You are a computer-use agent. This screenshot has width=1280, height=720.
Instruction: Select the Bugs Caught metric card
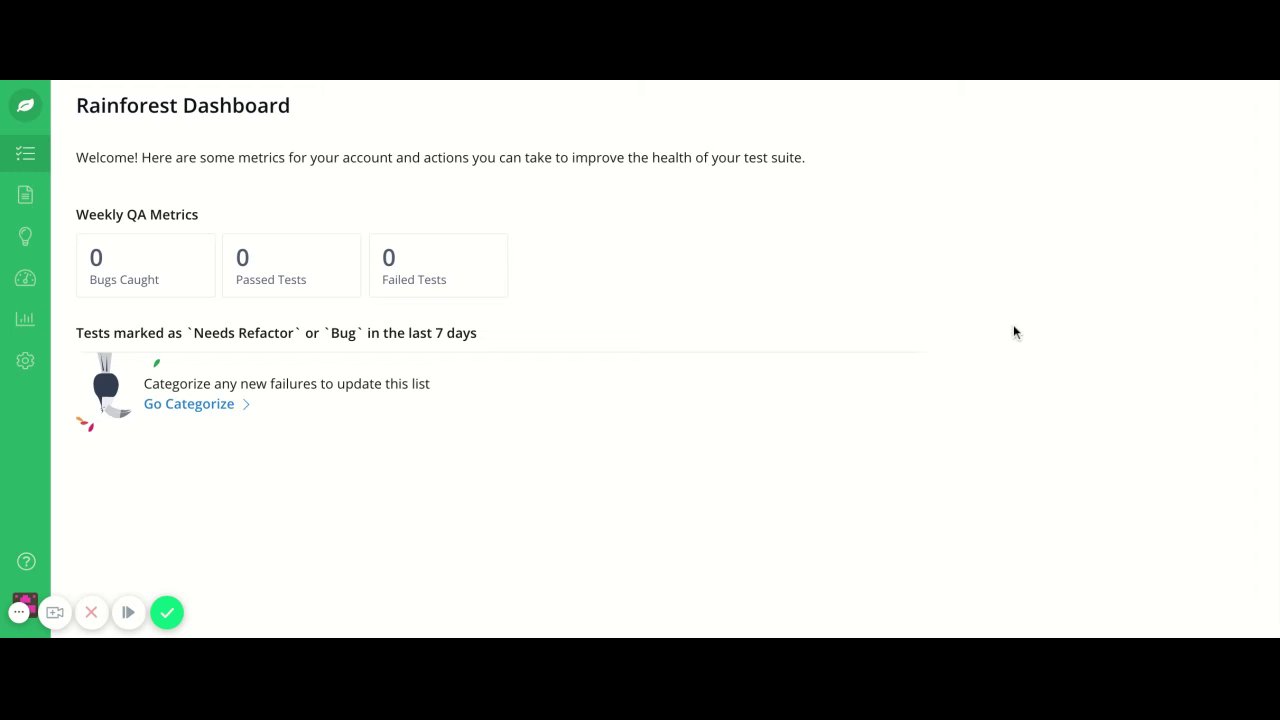(x=146, y=266)
